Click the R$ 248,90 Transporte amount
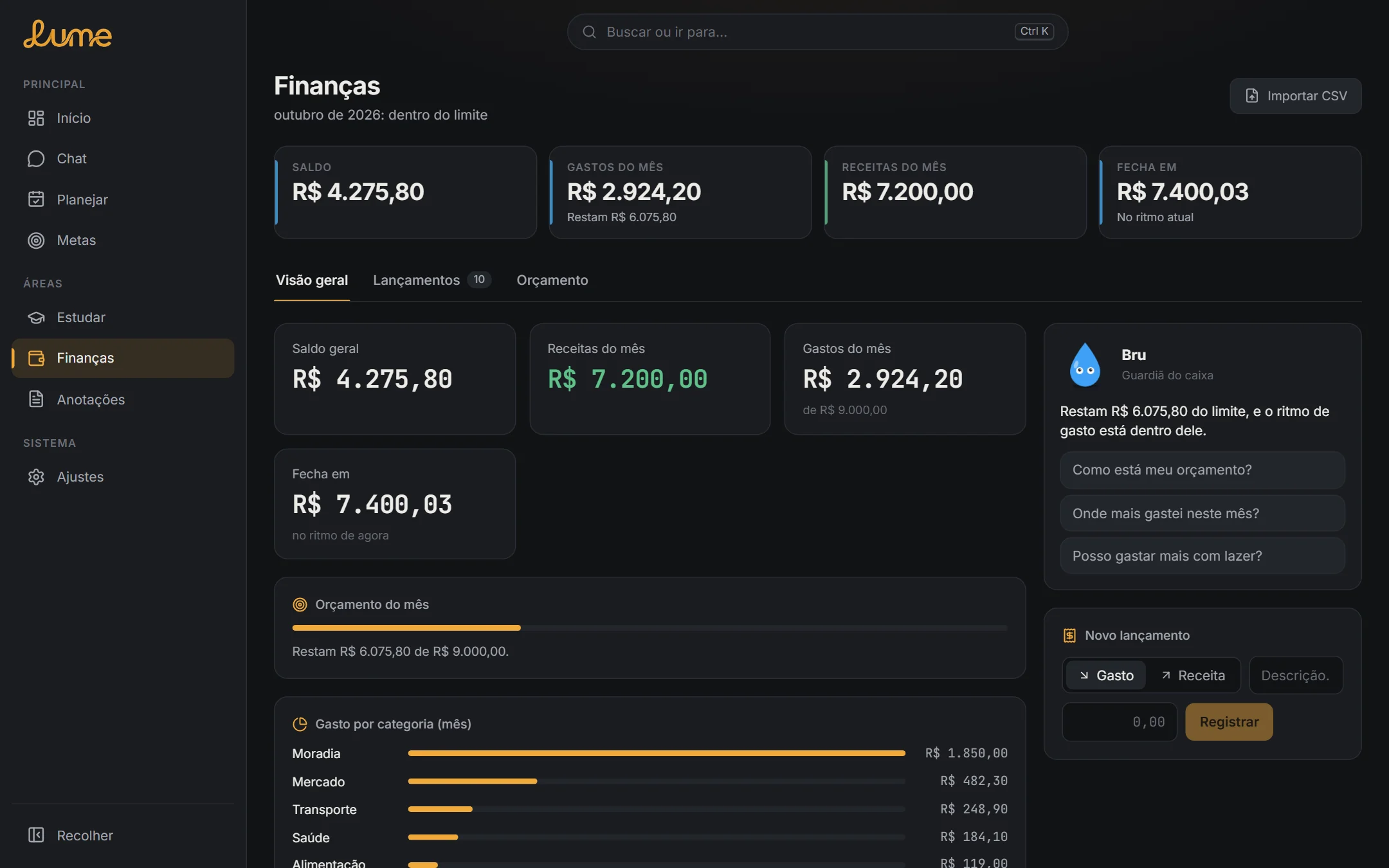The width and height of the screenshot is (1389, 868). coord(974,809)
